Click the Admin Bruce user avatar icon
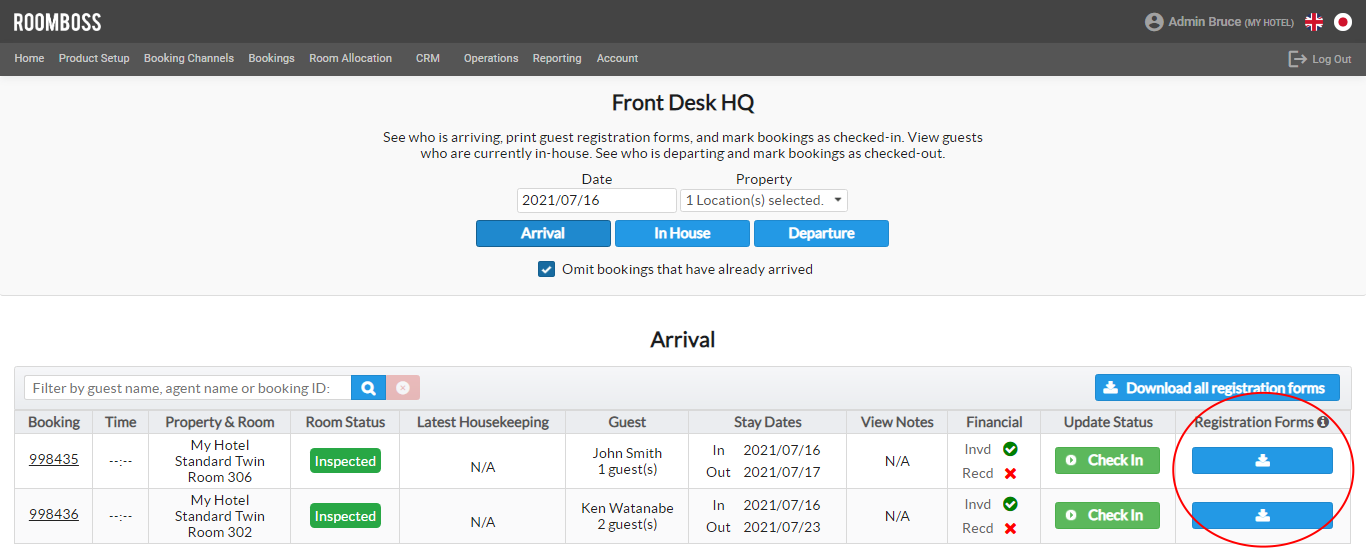Screen dimensions: 1366x552 click(1154, 22)
